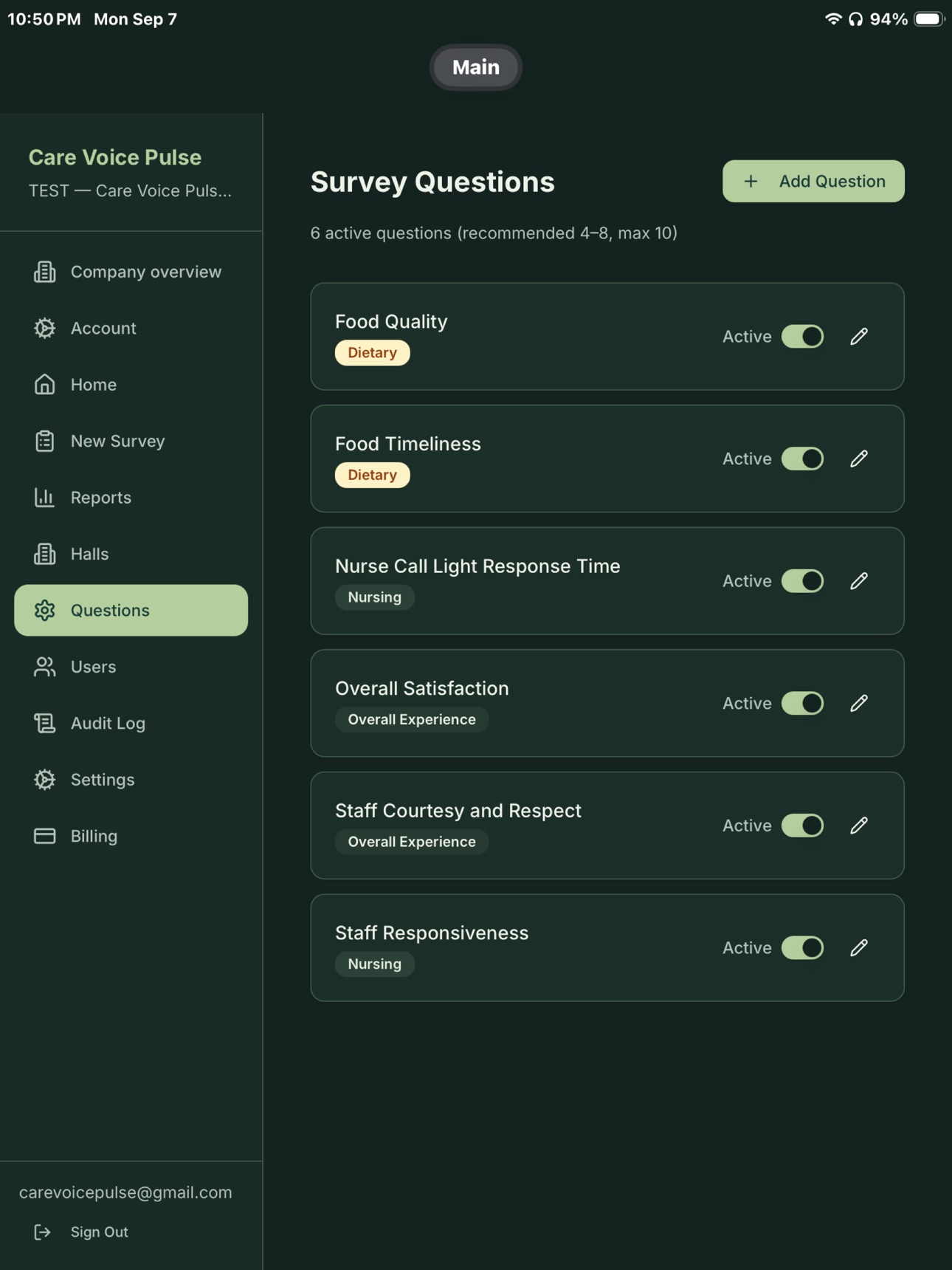Turn off Nurse Call Light Response Time toggle

803,581
